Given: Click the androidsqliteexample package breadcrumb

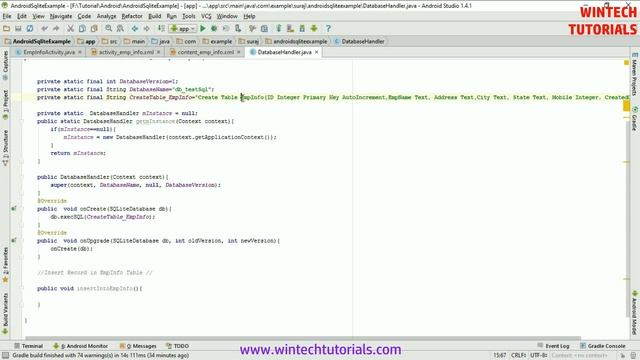Looking at the screenshot, I should 296,41.
